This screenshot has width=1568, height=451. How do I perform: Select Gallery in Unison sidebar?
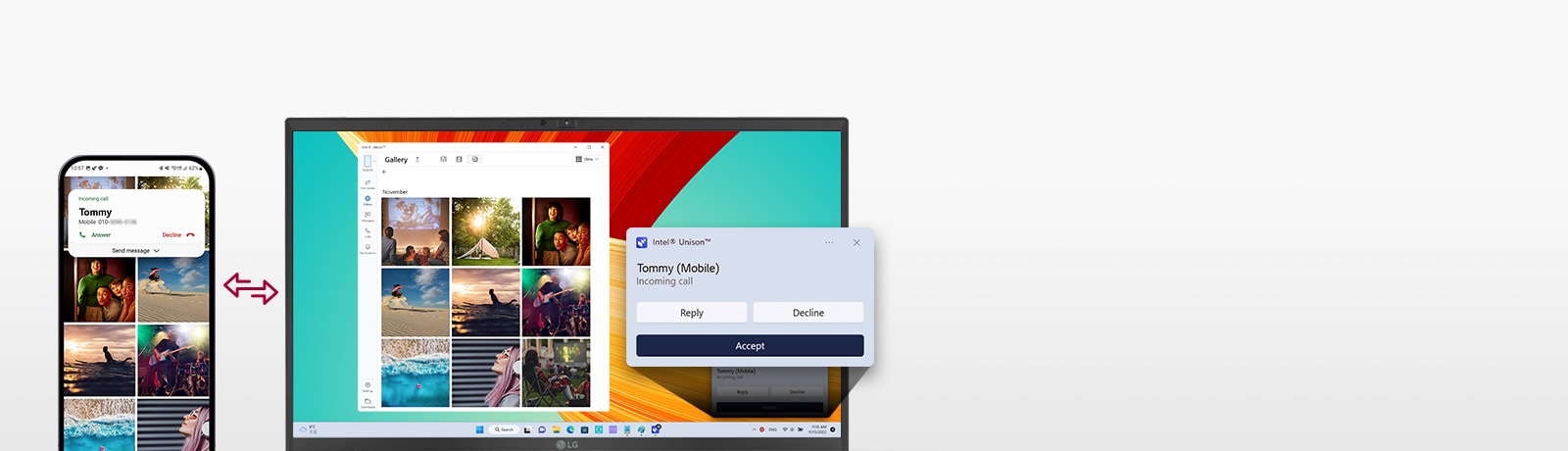coord(367,200)
